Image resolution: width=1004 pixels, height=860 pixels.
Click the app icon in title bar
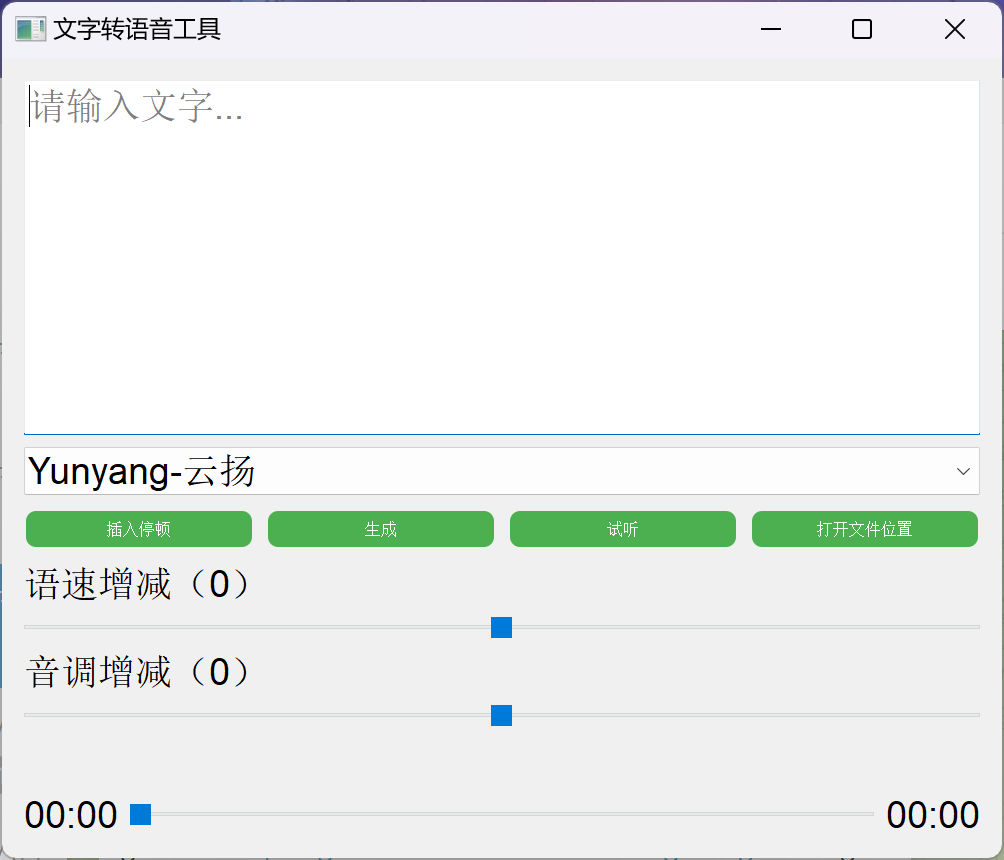click(31, 29)
